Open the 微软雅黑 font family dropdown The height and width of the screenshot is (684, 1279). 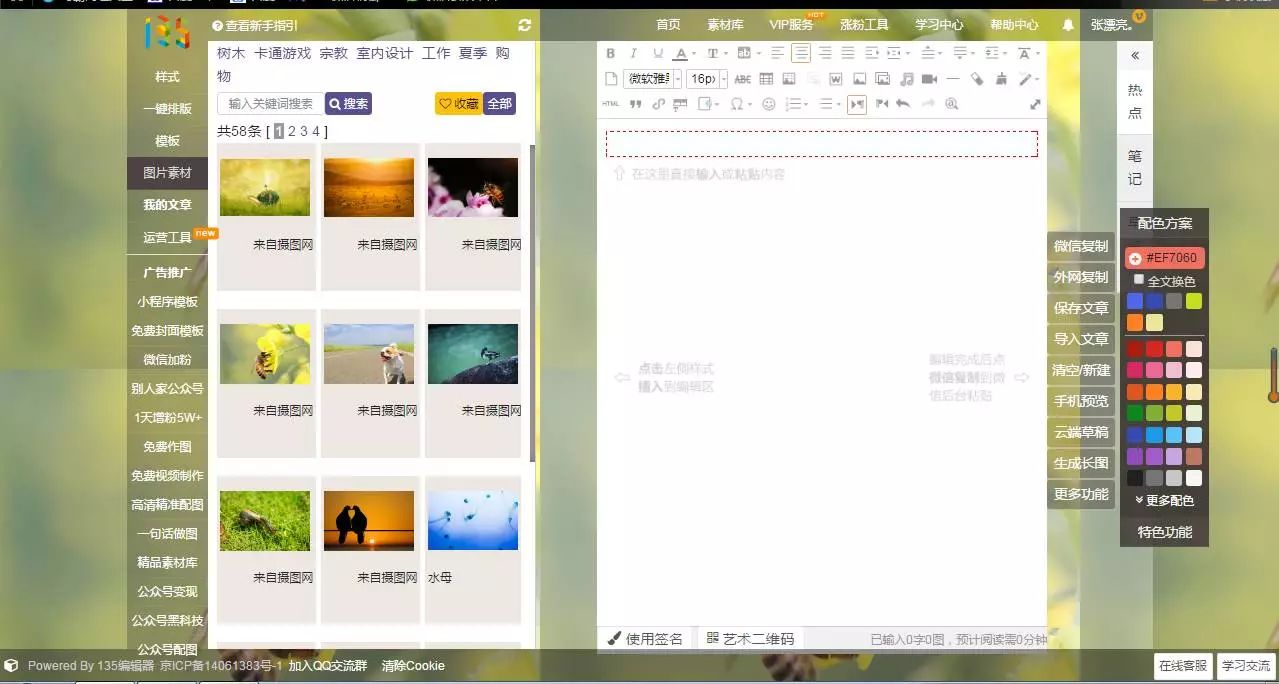pos(649,78)
